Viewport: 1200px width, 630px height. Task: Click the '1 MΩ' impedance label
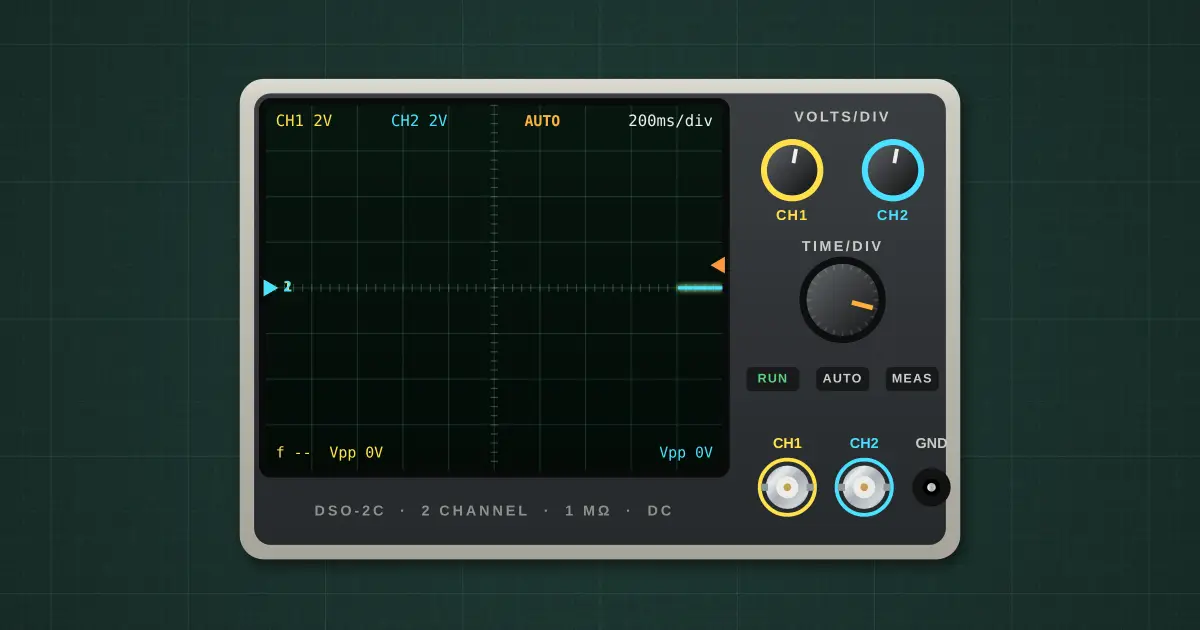tap(587, 511)
